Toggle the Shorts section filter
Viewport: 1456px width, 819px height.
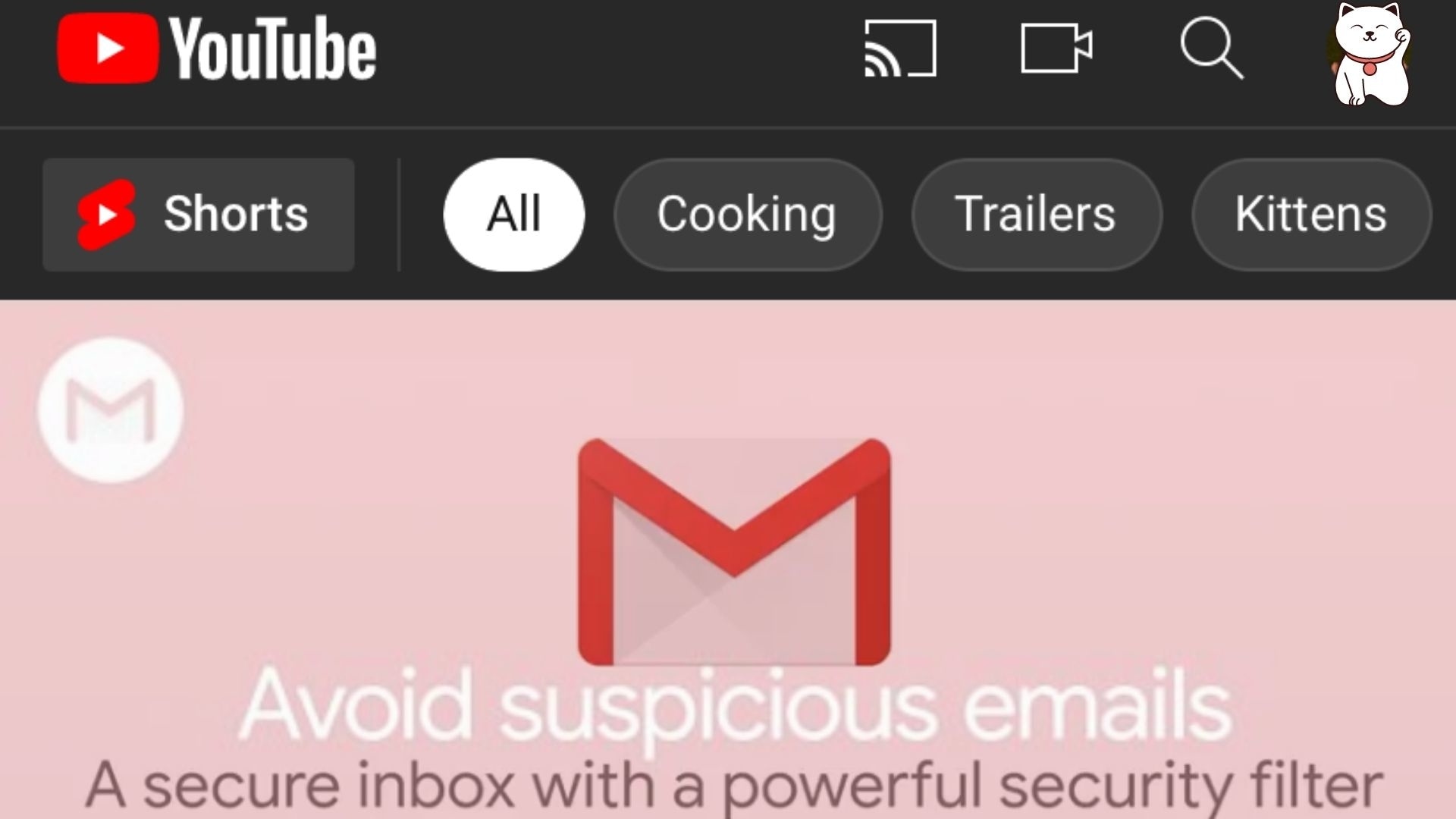[198, 213]
